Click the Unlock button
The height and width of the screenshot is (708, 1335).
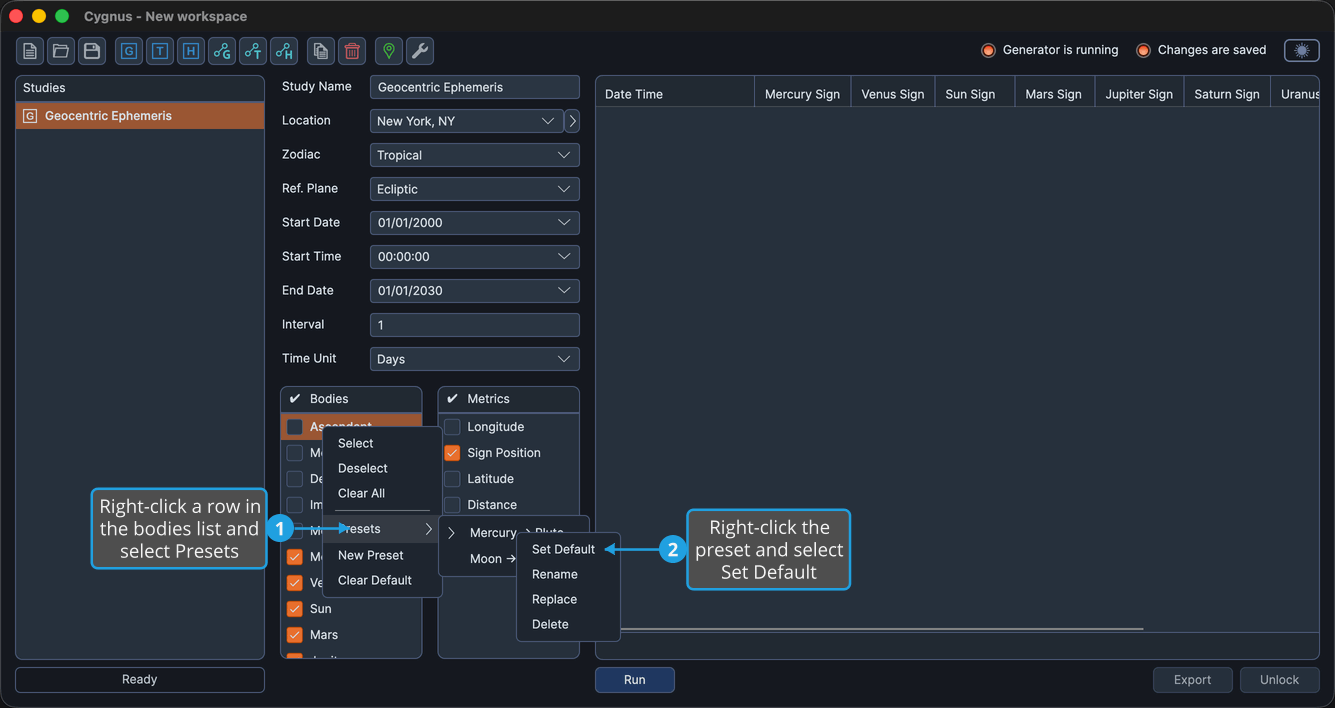coord(1279,680)
